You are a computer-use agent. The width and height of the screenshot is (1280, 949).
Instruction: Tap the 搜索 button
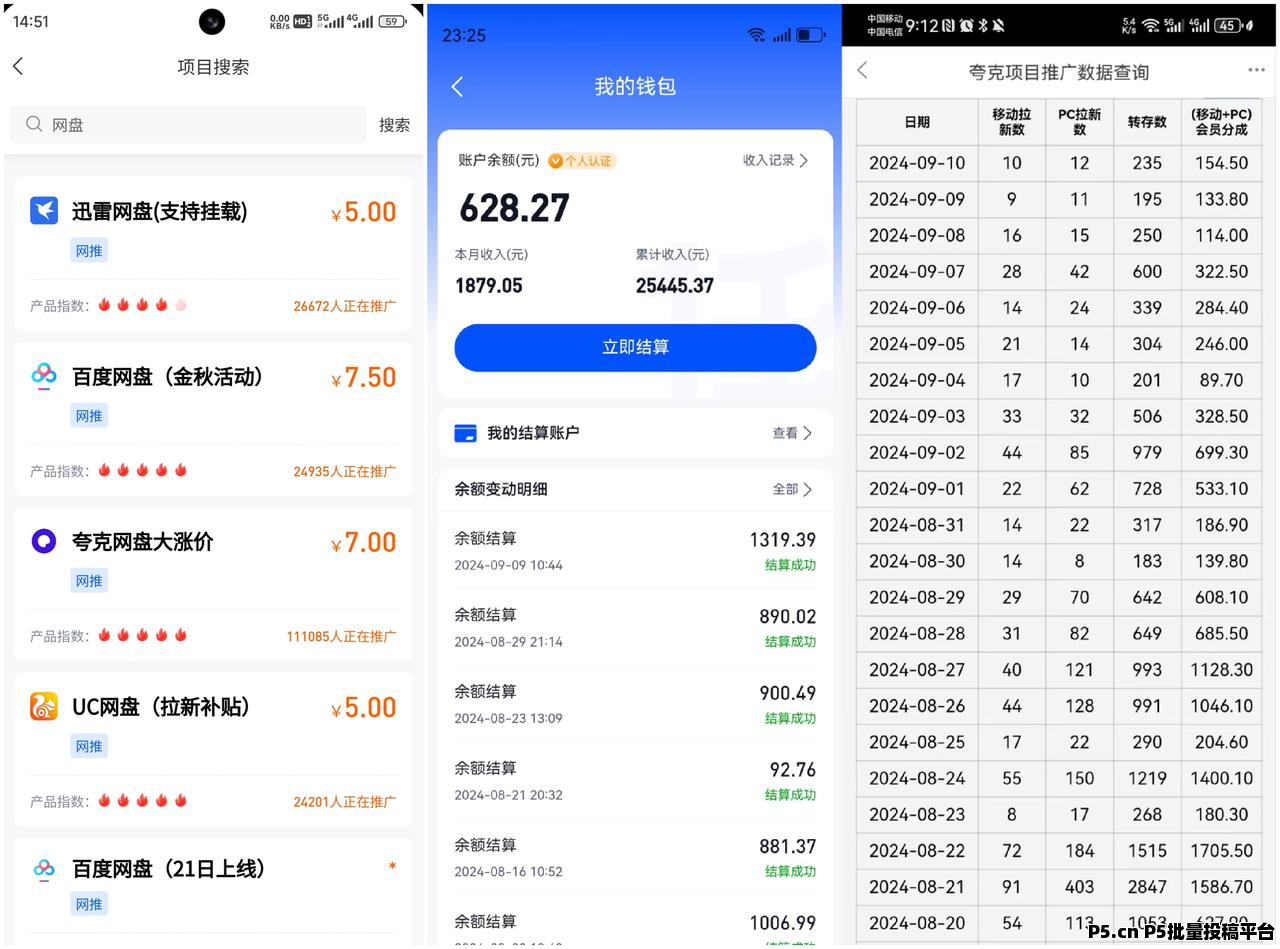tap(394, 125)
